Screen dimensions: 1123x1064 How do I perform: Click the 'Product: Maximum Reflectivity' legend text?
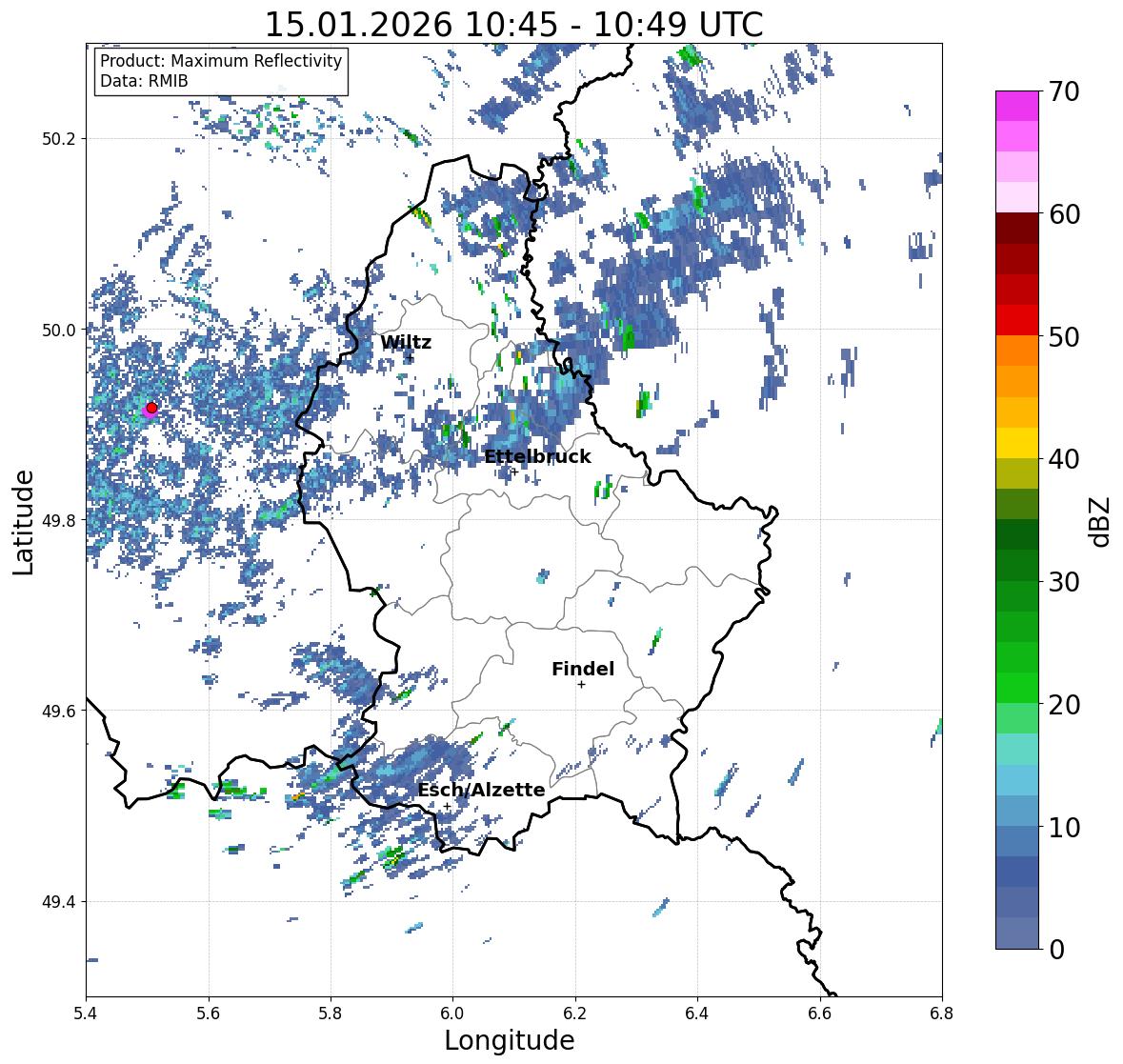[221, 61]
